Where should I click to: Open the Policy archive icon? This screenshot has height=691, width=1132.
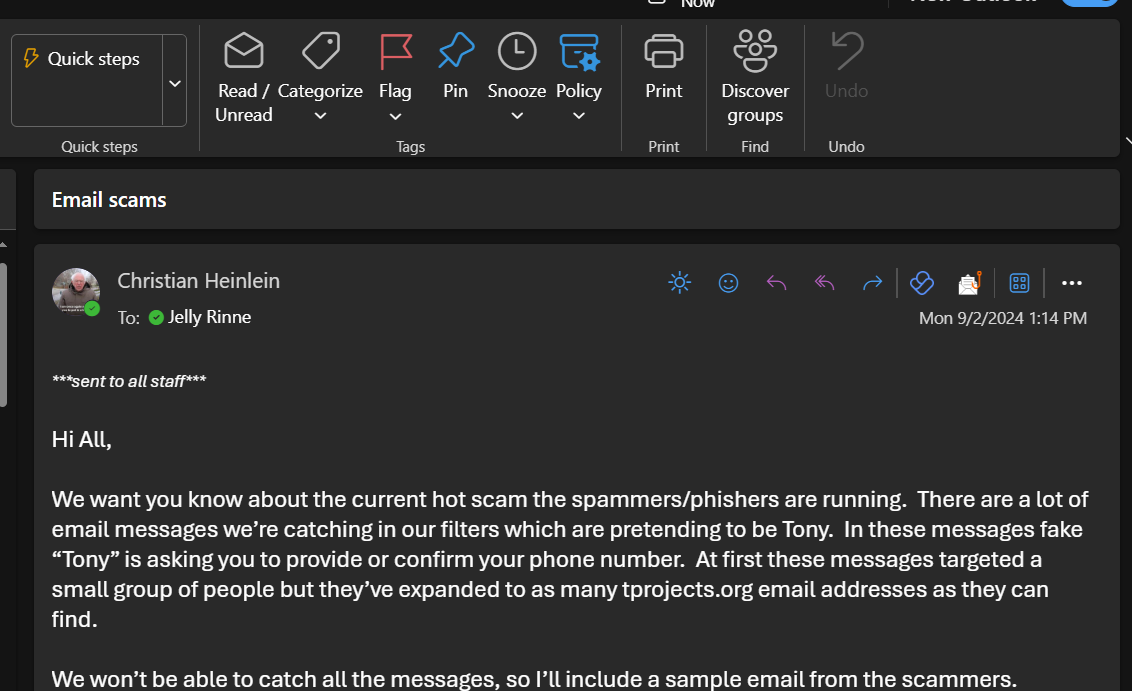[x=579, y=52]
